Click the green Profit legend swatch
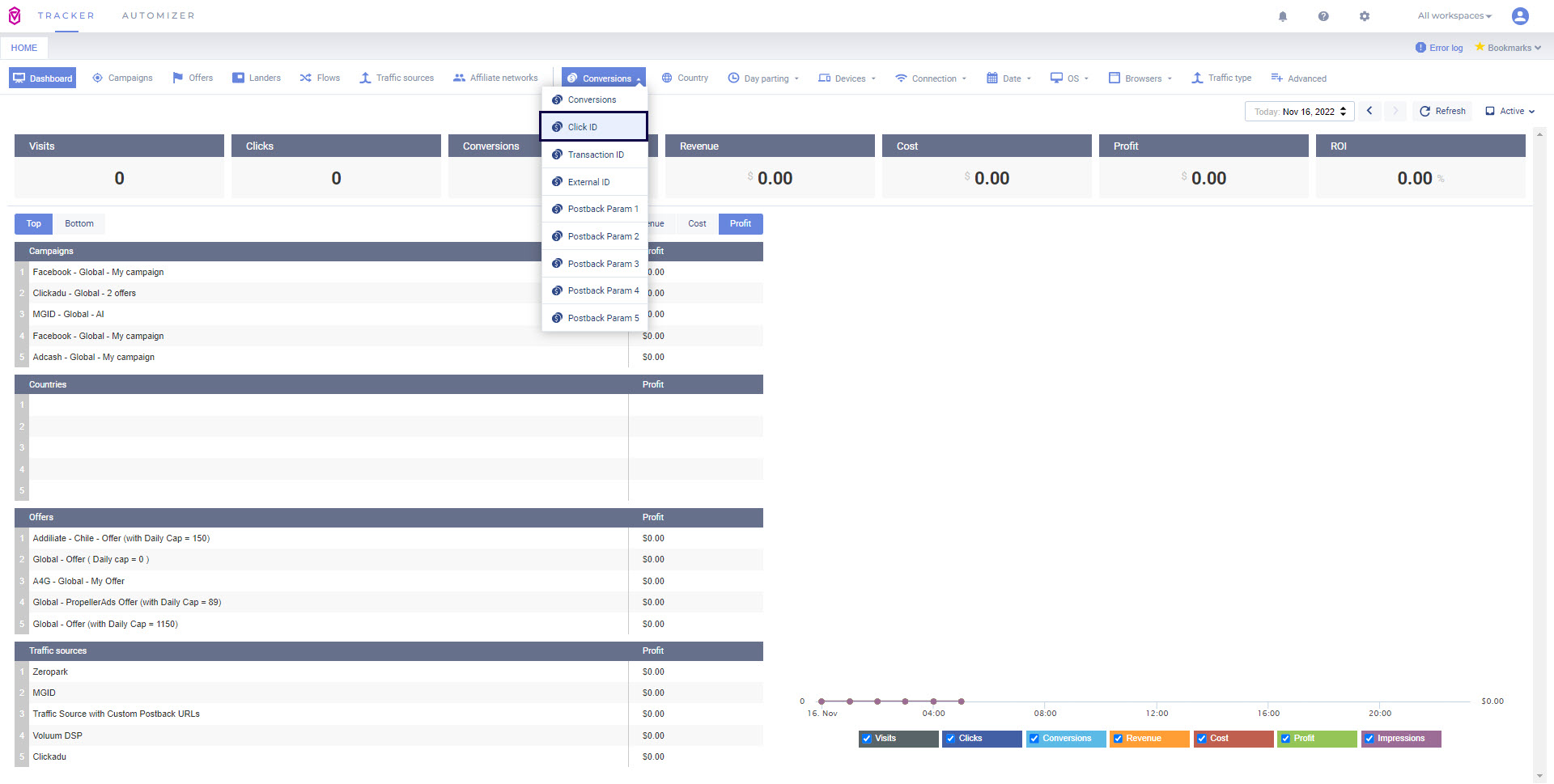Viewport: 1554px width, 784px height. (x=1317, y=739)
